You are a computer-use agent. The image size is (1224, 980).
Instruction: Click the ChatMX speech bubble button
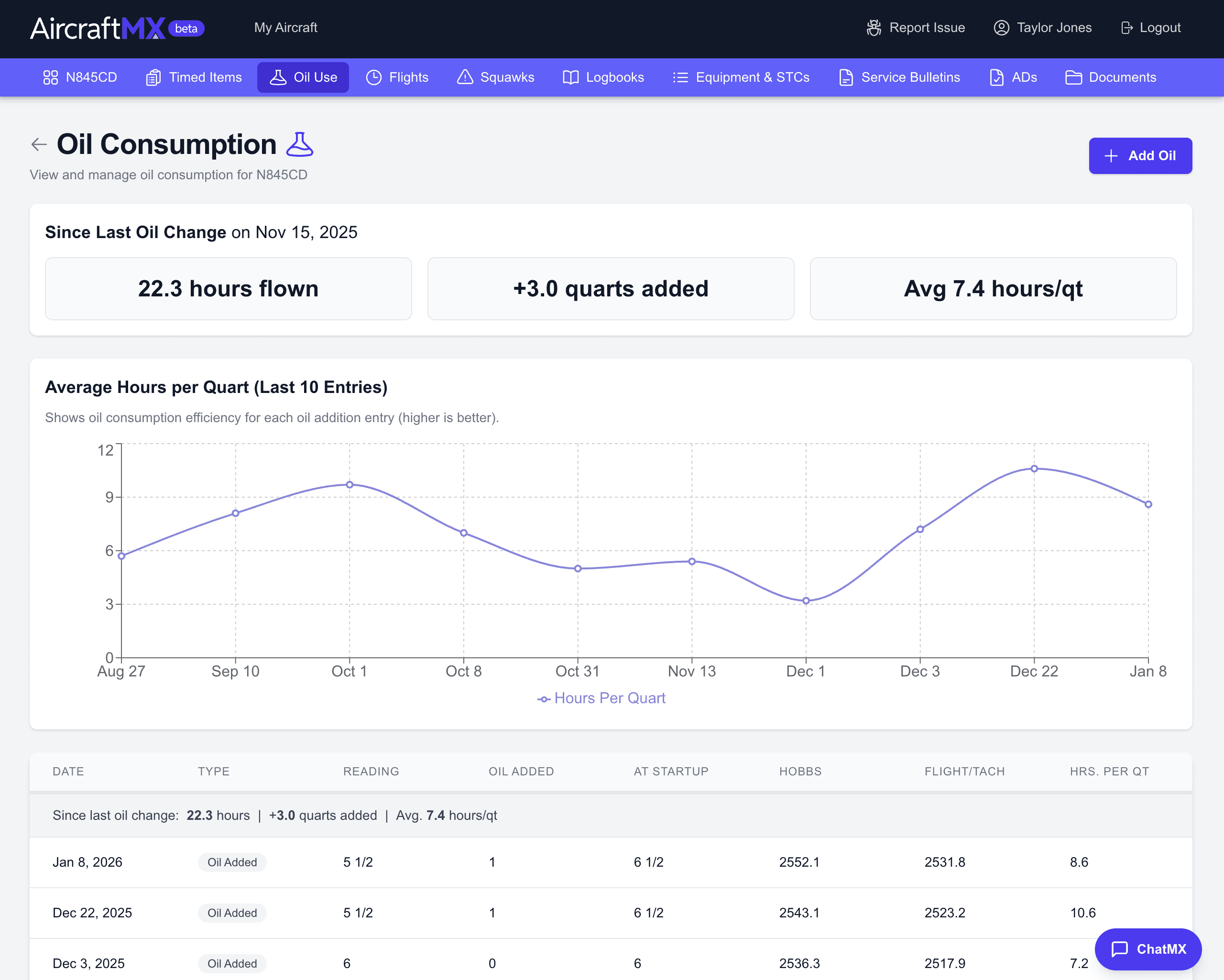click(x=1147, y=949)
